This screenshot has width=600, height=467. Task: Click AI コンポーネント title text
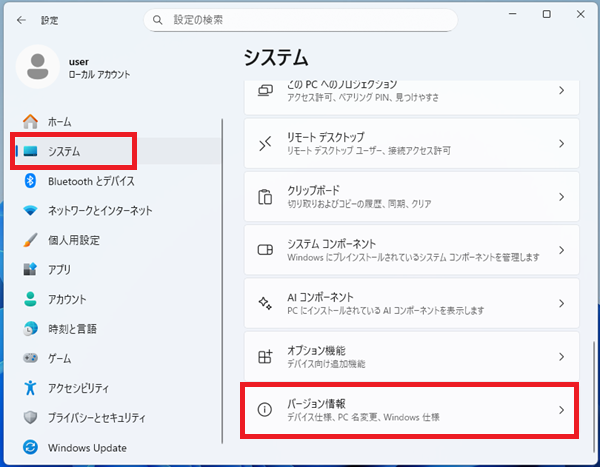coord(320,297)
